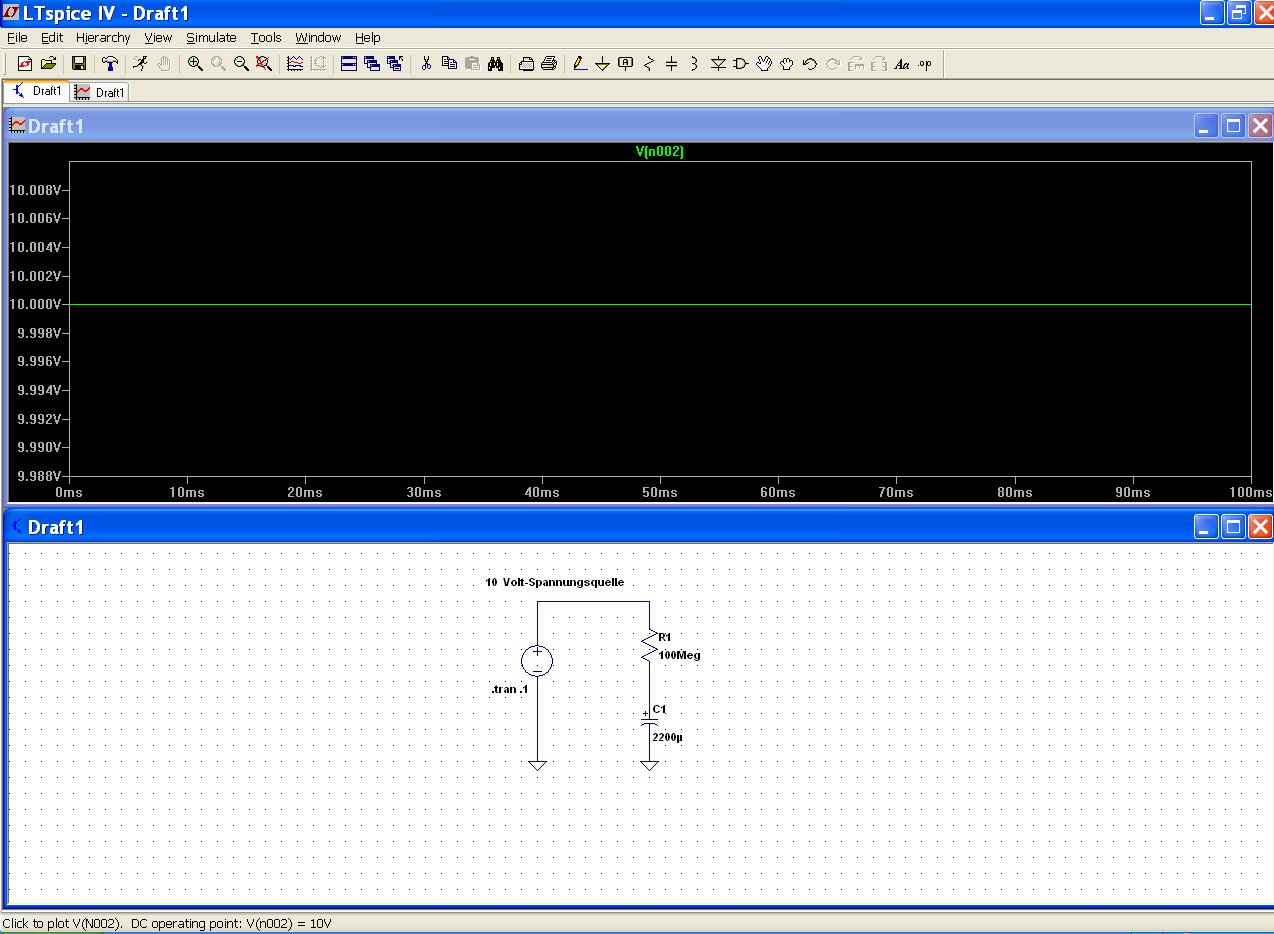
Task: Click the Zoom In magnifier icon
Action: point(195,64)
